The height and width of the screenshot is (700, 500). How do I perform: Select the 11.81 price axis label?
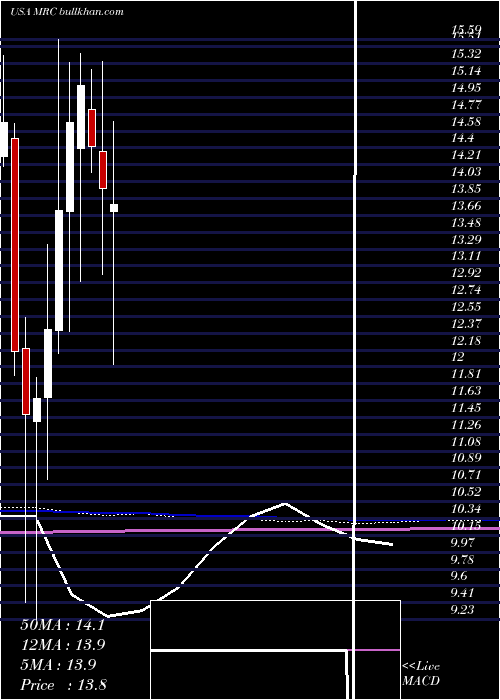pyautogui.click(x=466, y=374)
